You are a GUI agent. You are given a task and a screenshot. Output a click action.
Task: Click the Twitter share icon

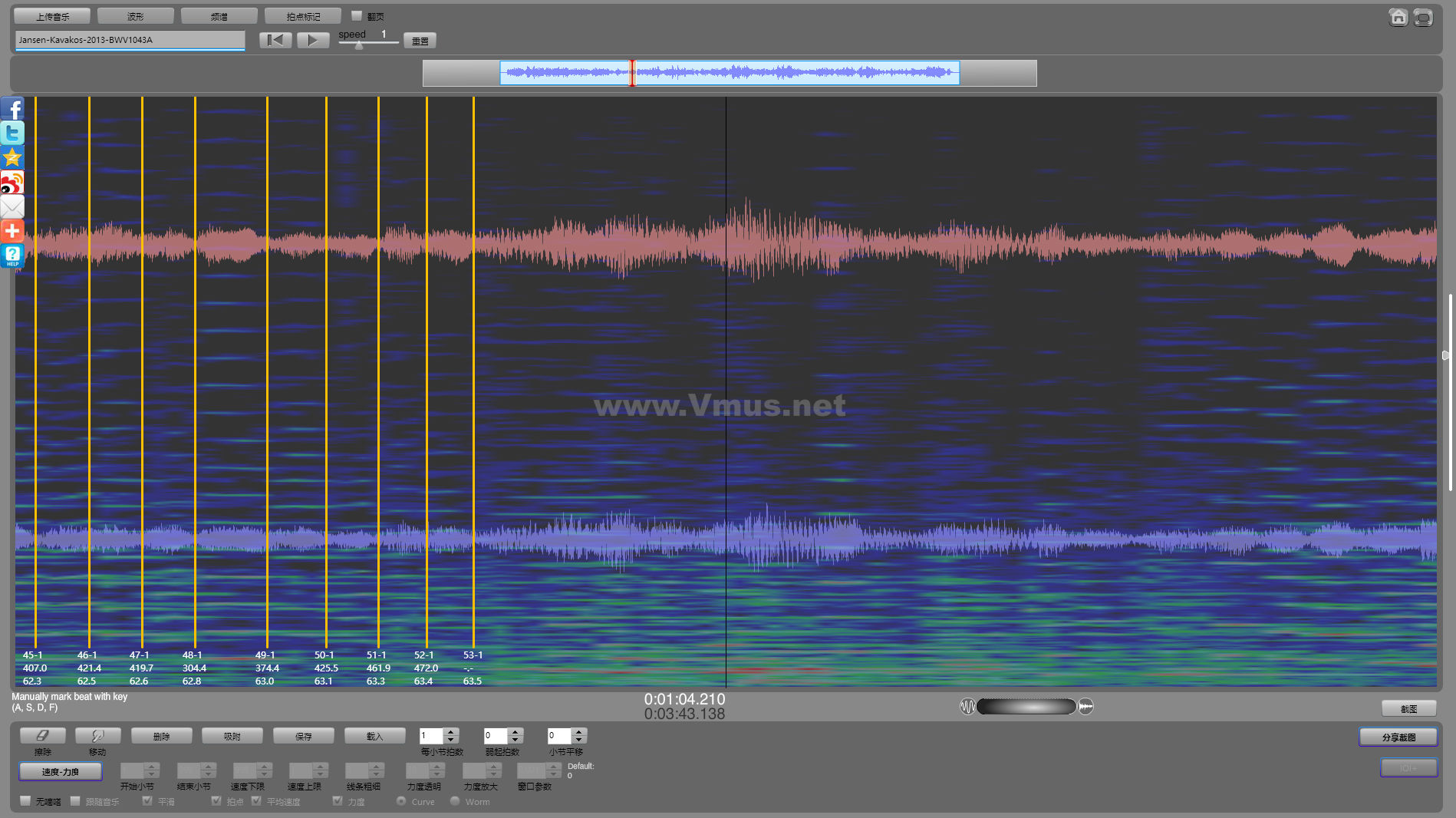[x=12, y=134]
